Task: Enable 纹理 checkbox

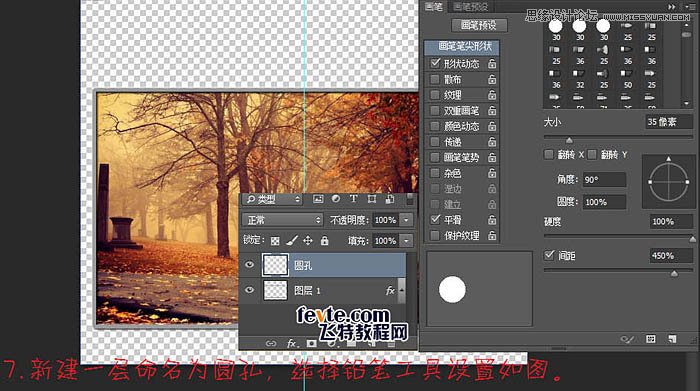Action: click(435, 95)
